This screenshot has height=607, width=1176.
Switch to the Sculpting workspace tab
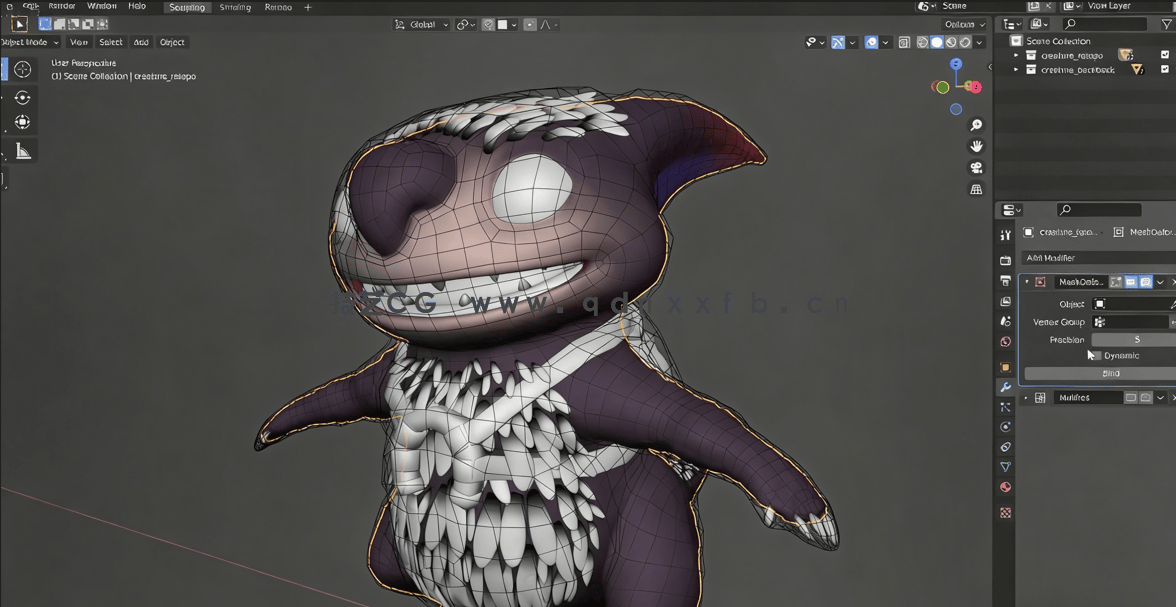coord(186,7)
